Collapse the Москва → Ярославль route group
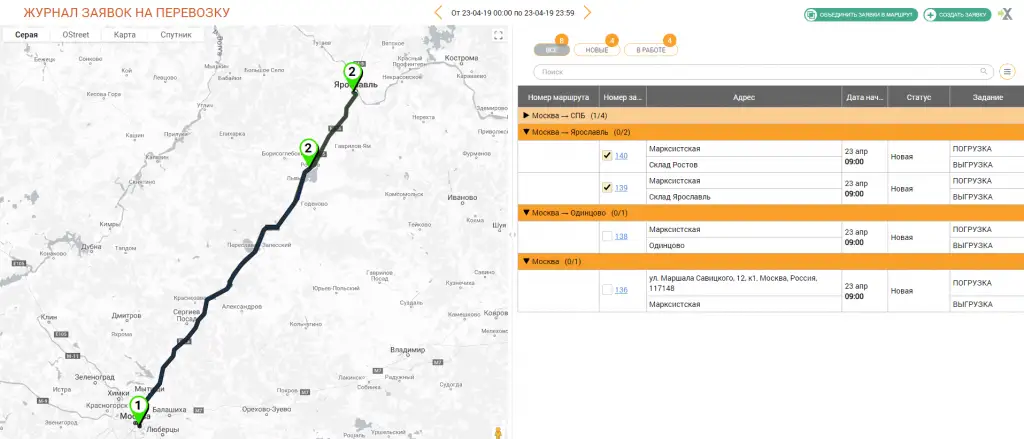The width and height of the screenshot is (1024, 439). (526, 132)
